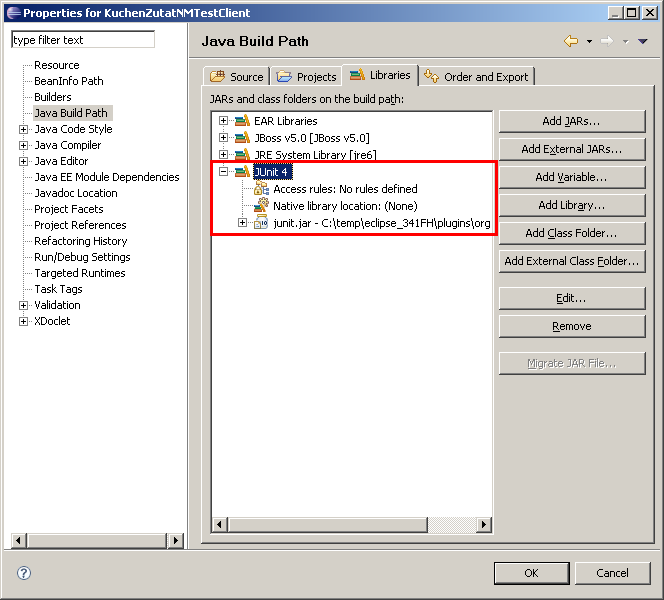Go back with the yellow left arrow
The height and width of the screenshot is (600, 664).
click(571, 41)
